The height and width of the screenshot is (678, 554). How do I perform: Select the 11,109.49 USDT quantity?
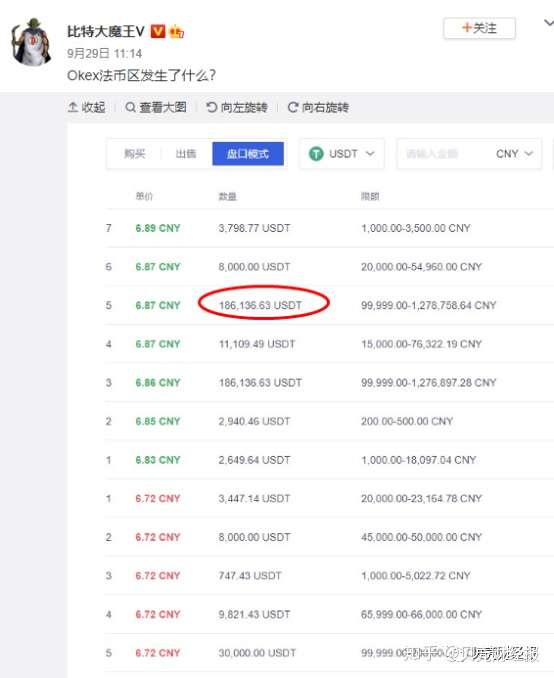[257, 344]
